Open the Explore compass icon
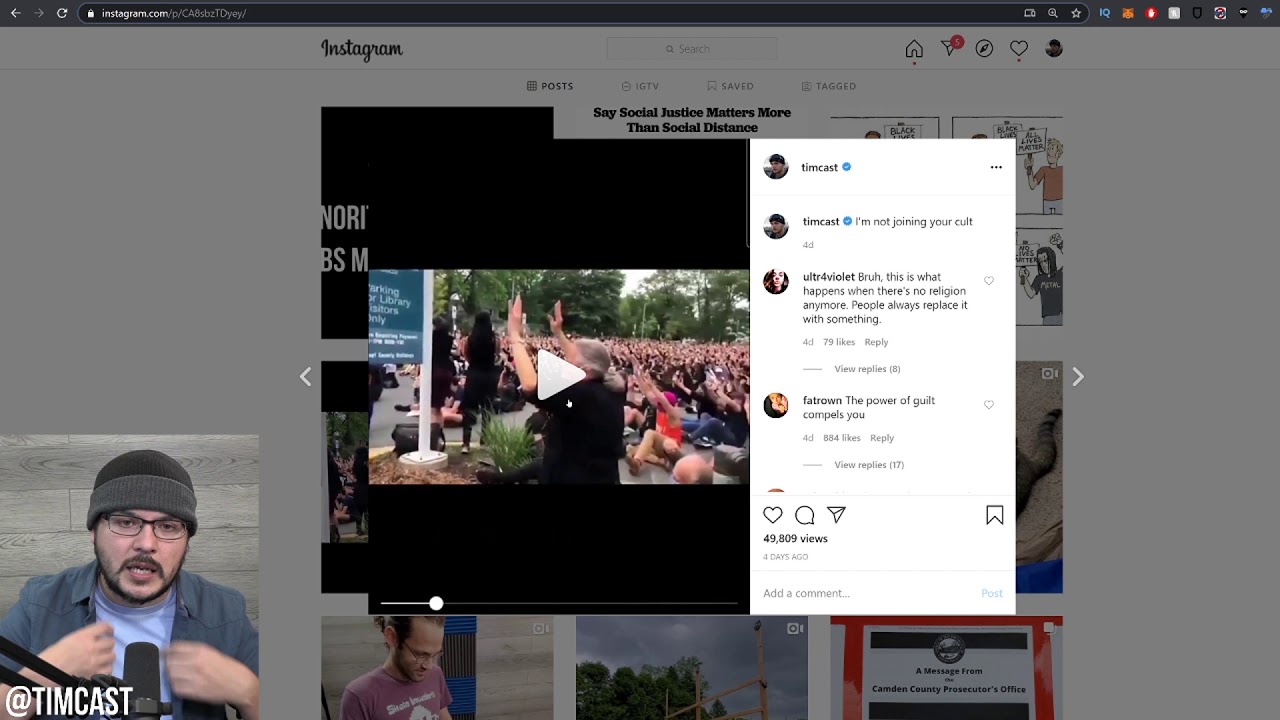The image size is (1280, 720). pyautogui.click(x=984, y=49)
